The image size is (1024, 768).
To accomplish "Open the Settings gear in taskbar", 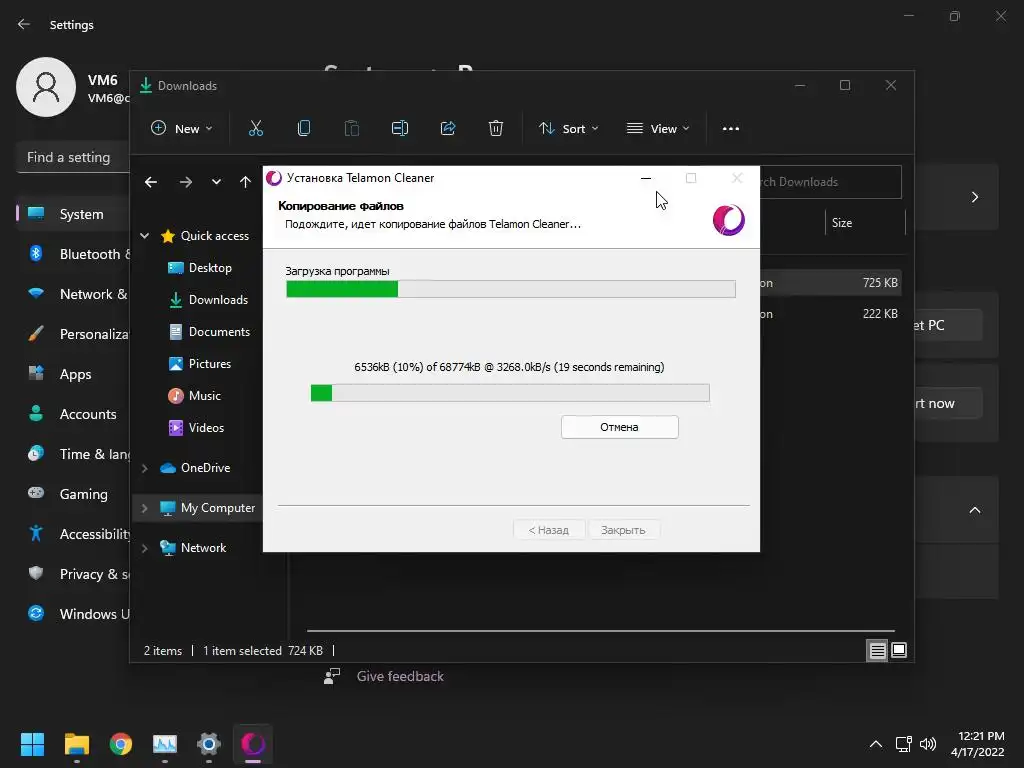I will (x=209, y=744).
